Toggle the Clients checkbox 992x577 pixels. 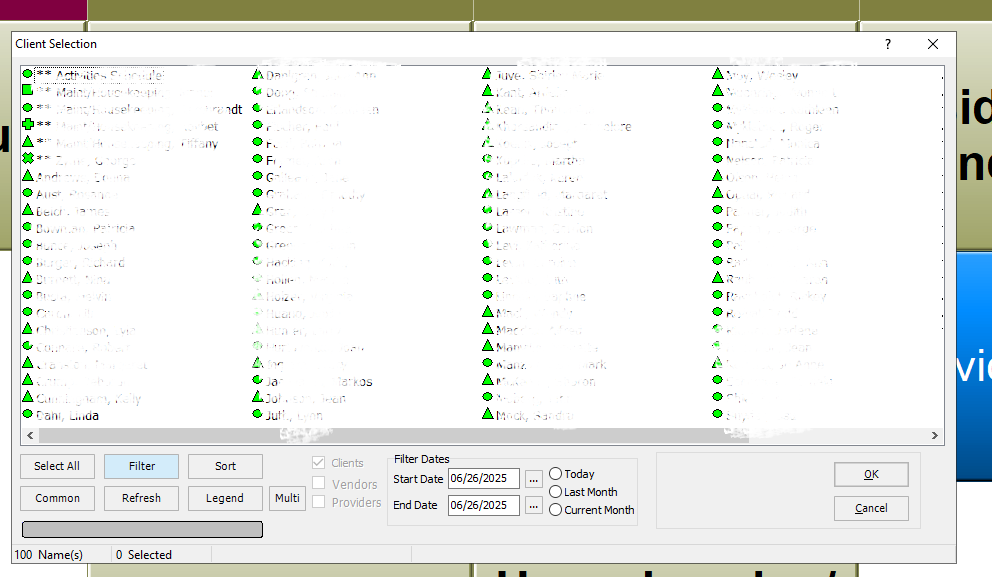(318, 463)
